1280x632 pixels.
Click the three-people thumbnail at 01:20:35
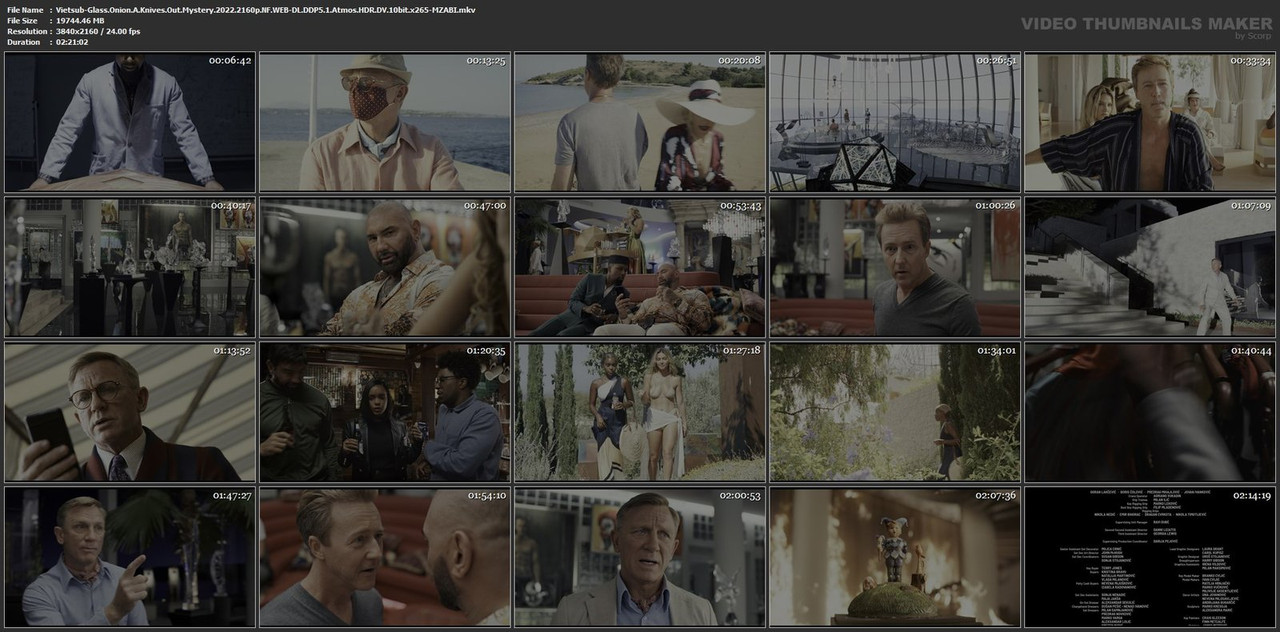tap(385, 412)
